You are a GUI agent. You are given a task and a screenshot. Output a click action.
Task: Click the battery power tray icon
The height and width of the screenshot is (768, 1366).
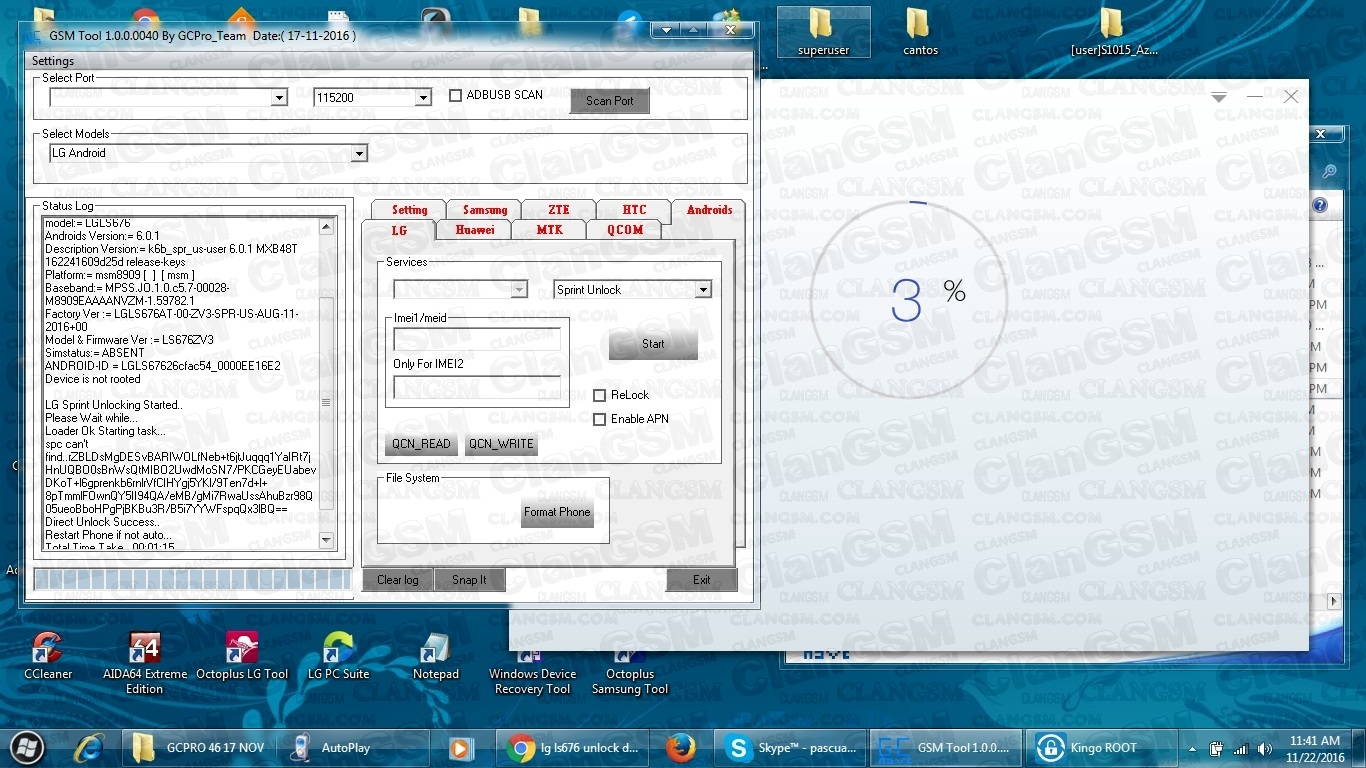click(1216, 748)
